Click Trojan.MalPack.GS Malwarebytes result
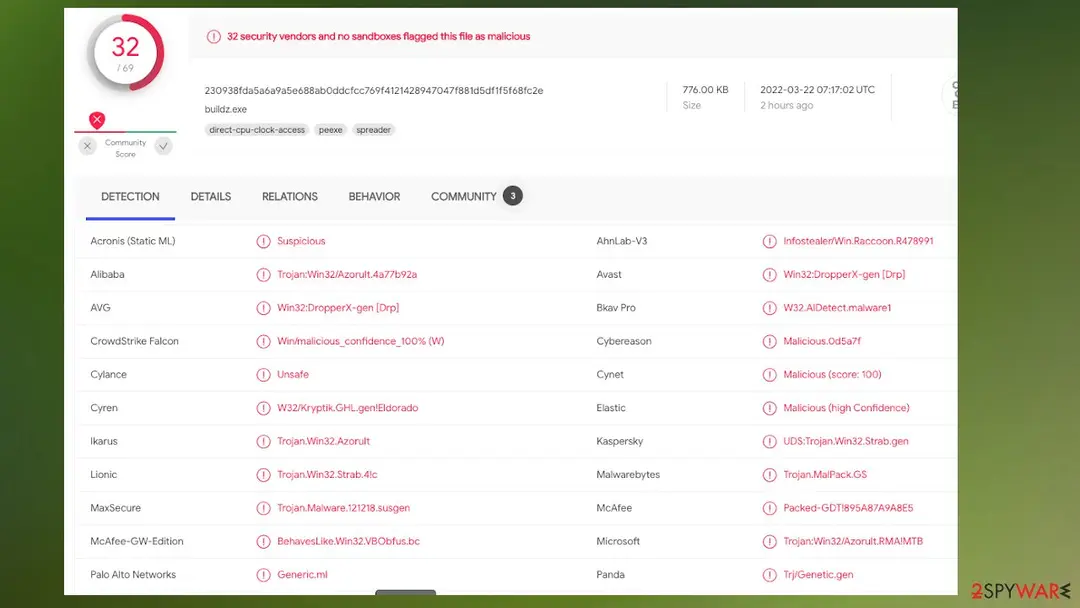This screenshot has height=608, width=1080. [825, 474]
